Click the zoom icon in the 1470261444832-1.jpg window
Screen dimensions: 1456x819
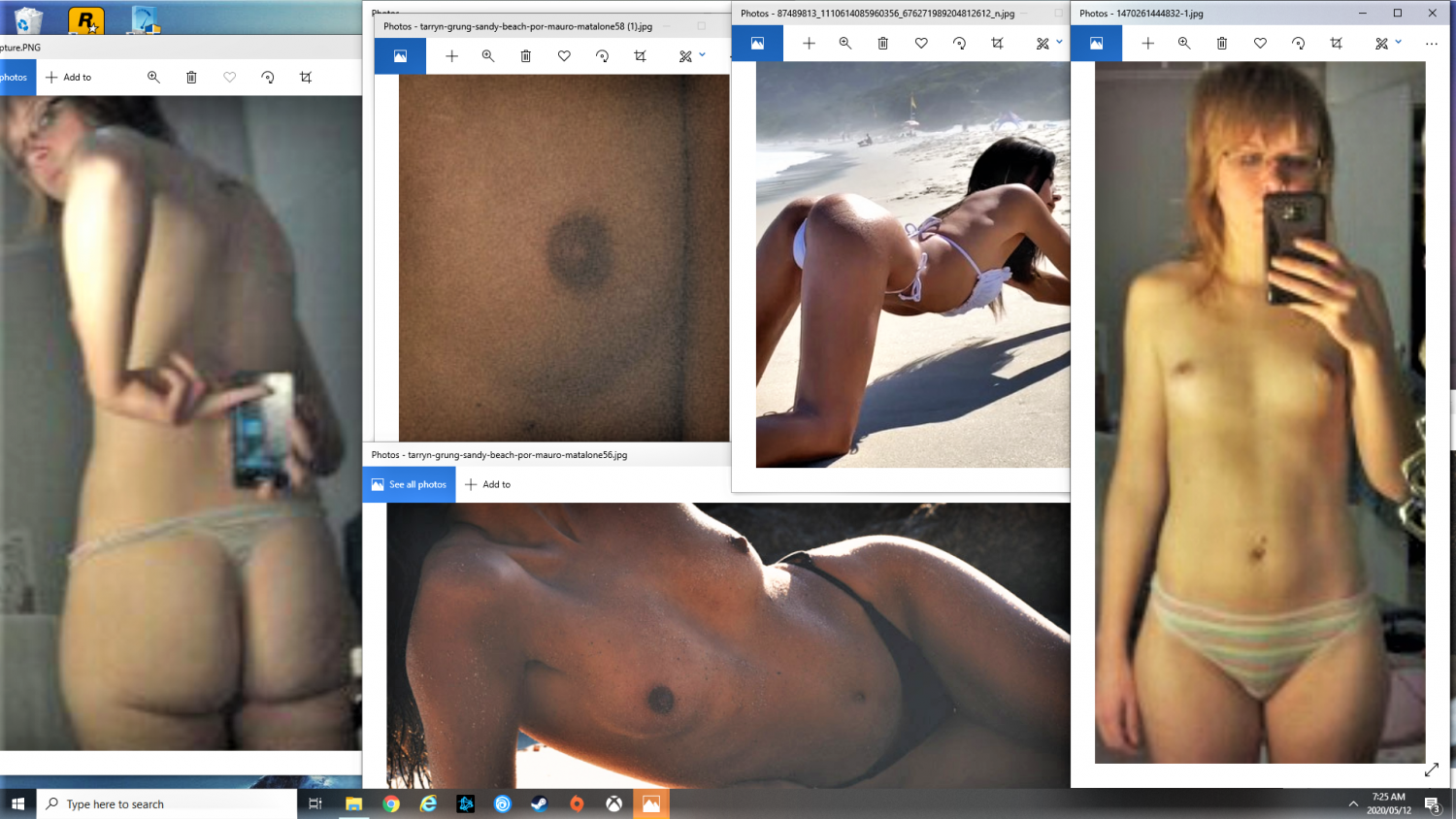[x=1184, y=43]
